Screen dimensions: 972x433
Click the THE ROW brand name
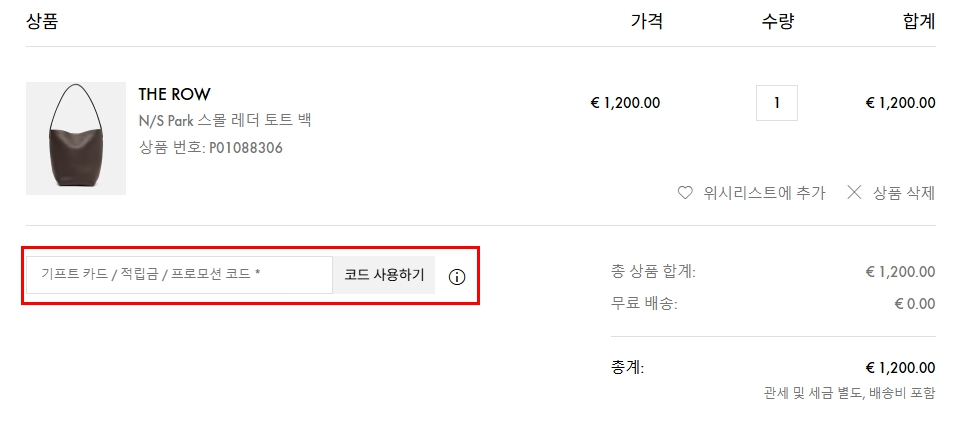tap(174, 94)
